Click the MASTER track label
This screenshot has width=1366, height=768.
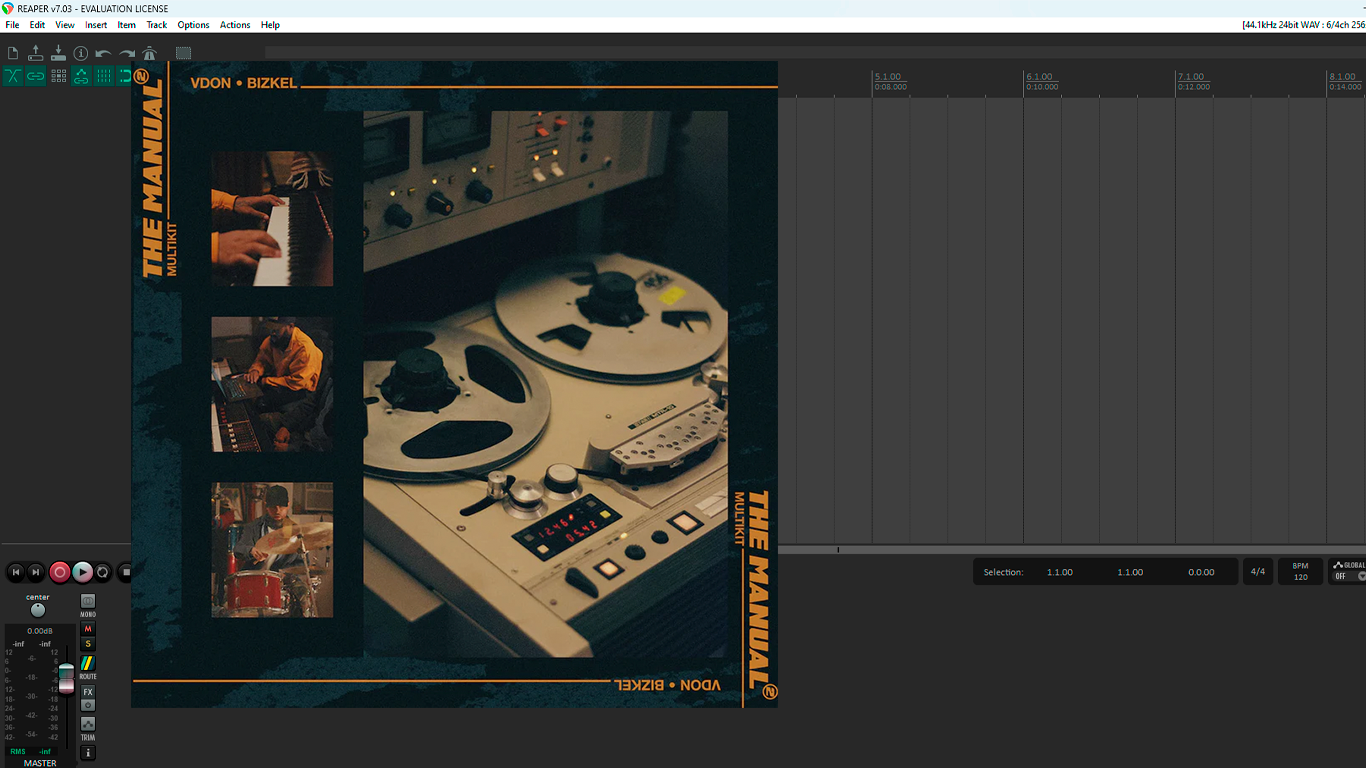point(40,763)
